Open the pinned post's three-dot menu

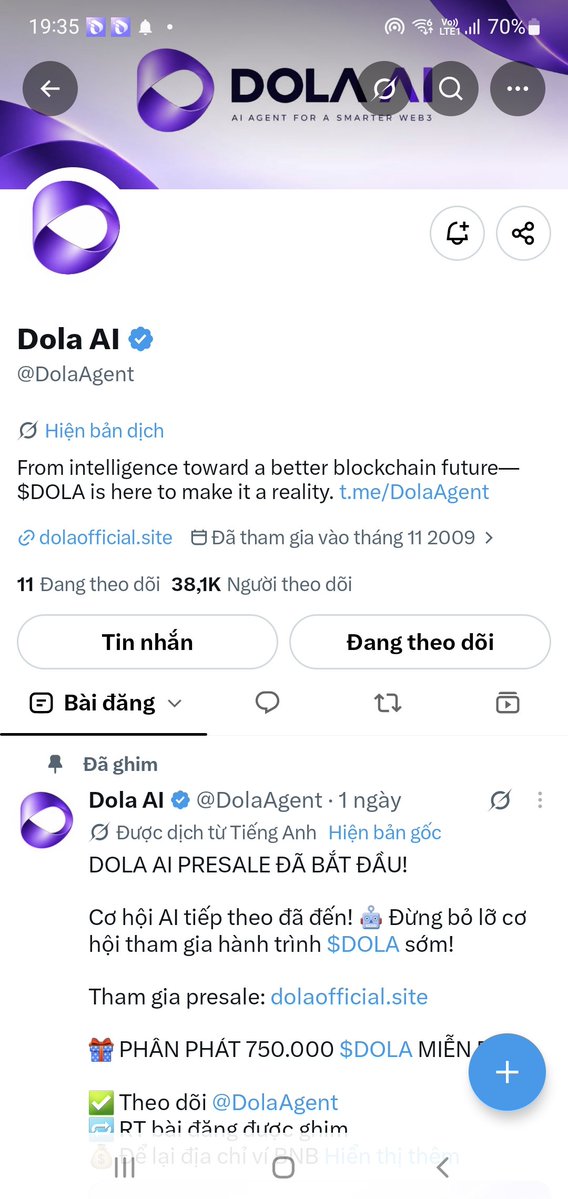point(540,800)
